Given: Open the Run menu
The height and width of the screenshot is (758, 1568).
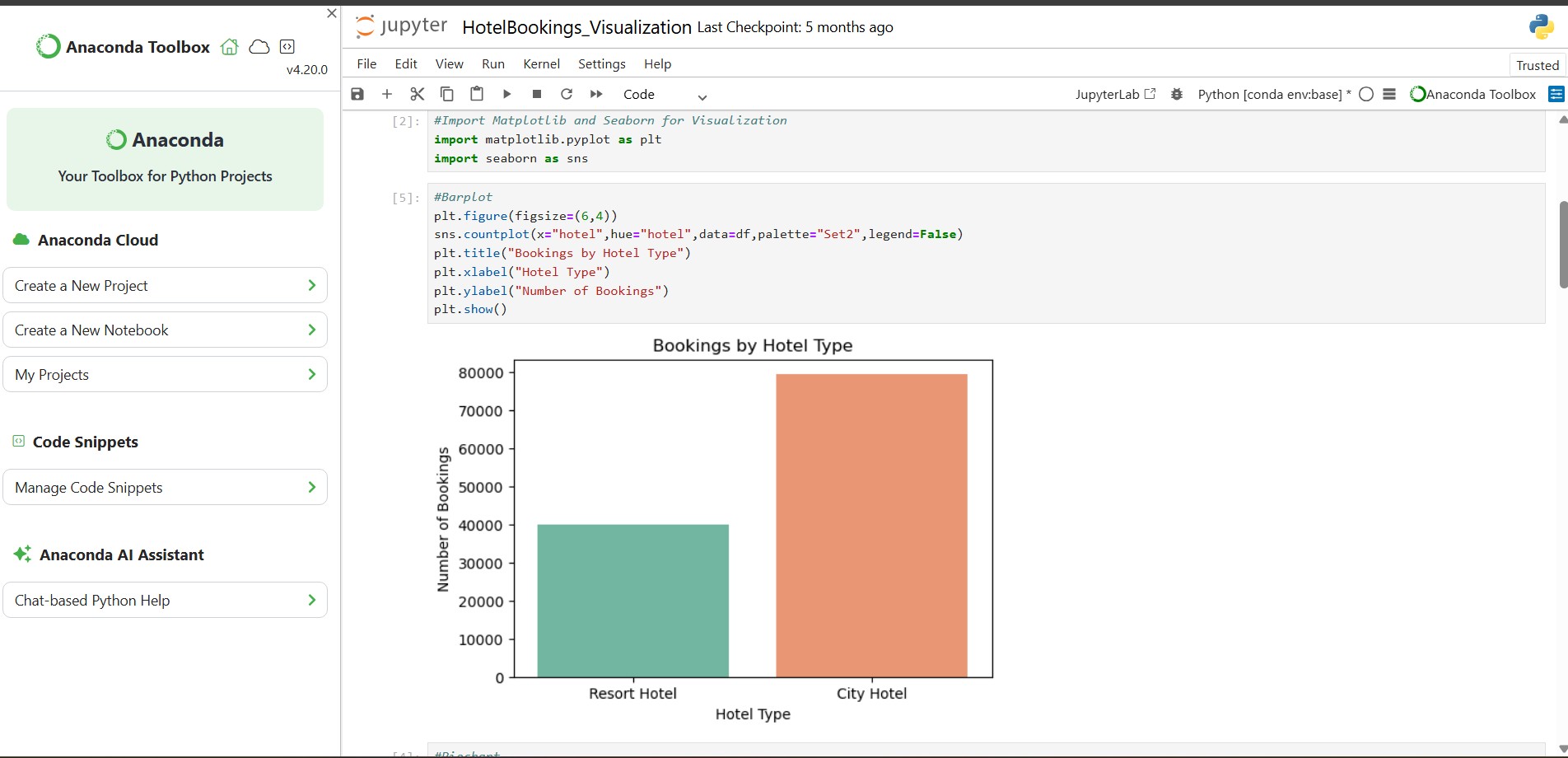Looking at the screenshot, I should click(x=492, y=64).
